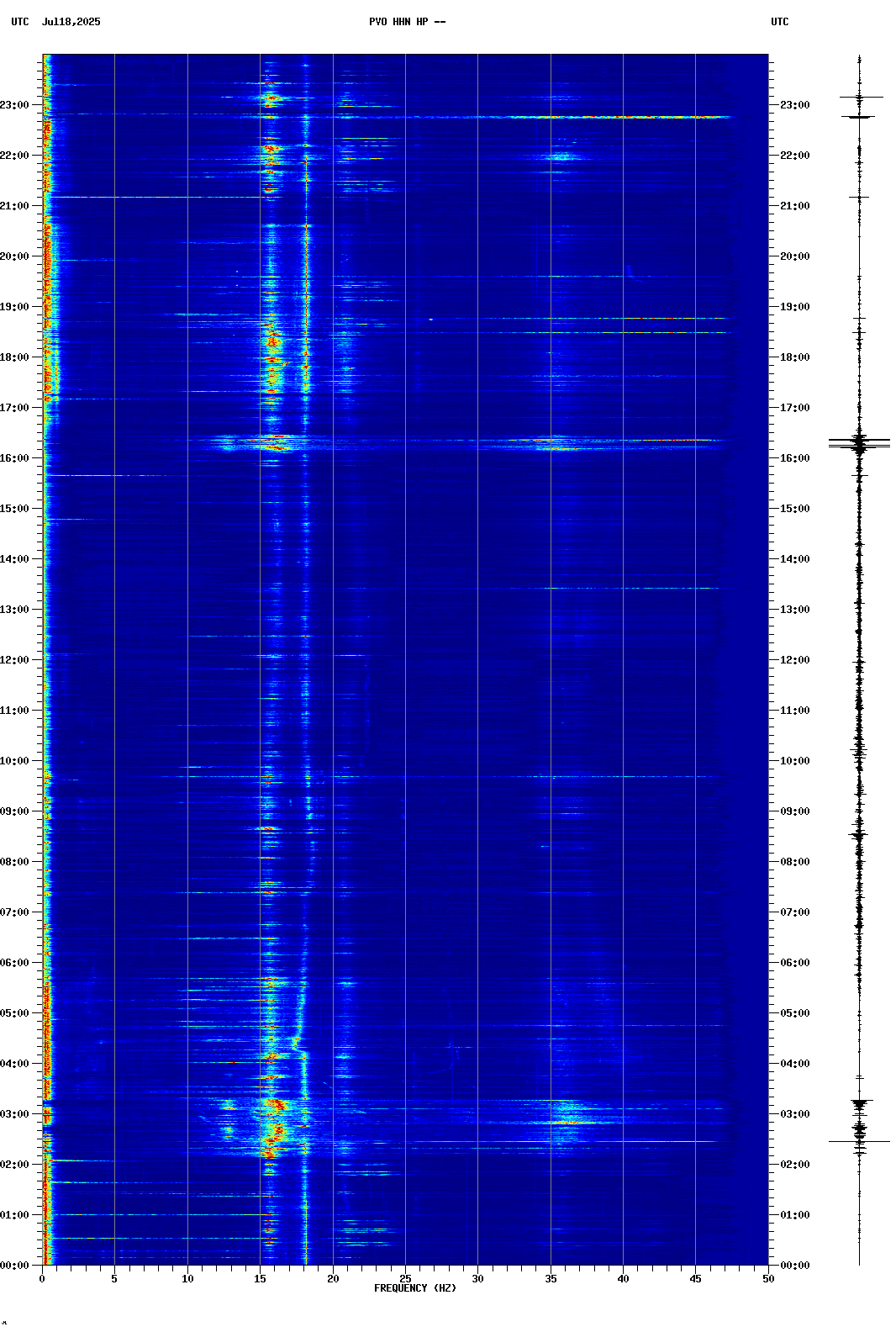Click 00:00 on the left time axis

(15, 1266)
